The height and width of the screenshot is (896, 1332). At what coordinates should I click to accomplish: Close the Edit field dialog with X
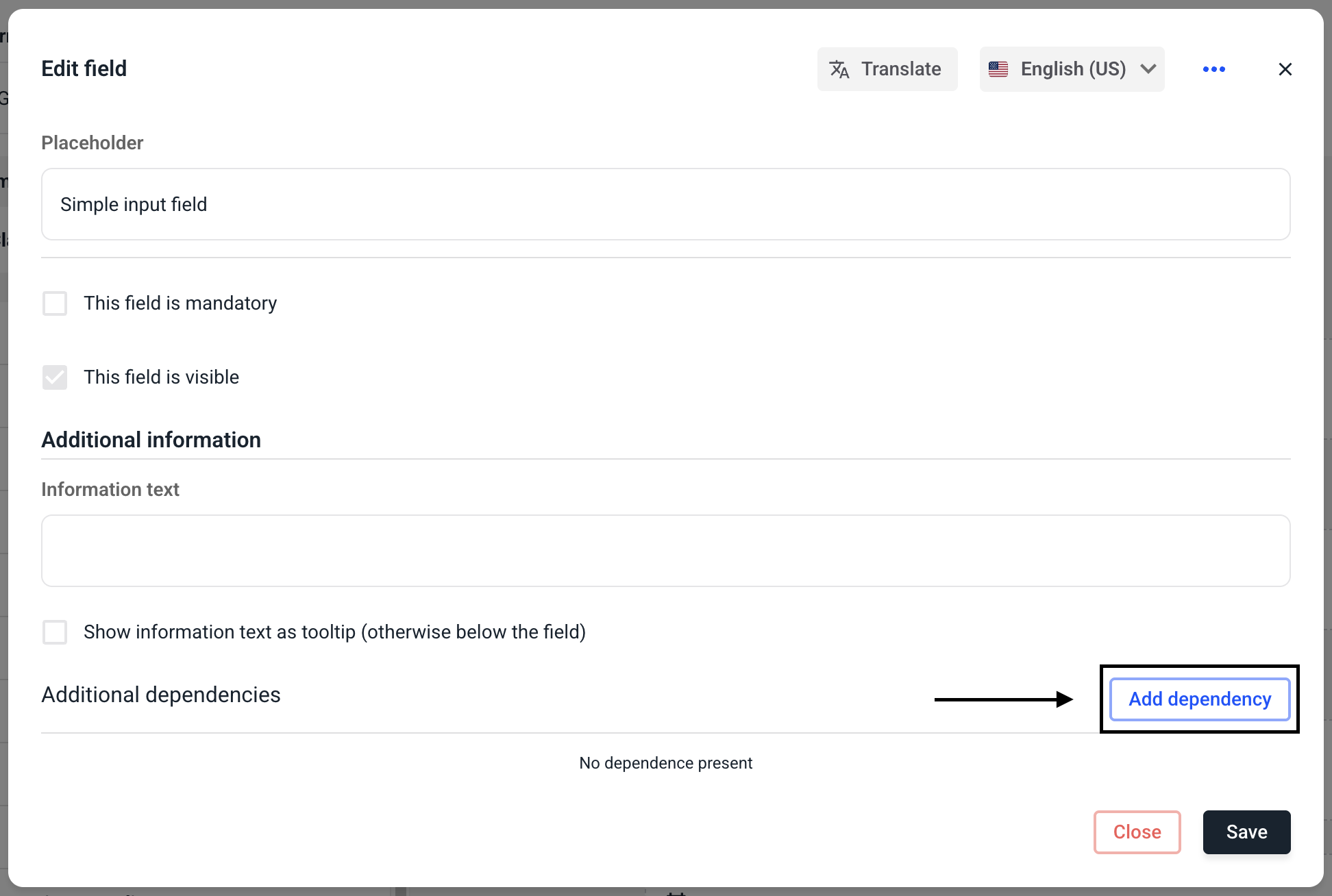(1285, 69)
